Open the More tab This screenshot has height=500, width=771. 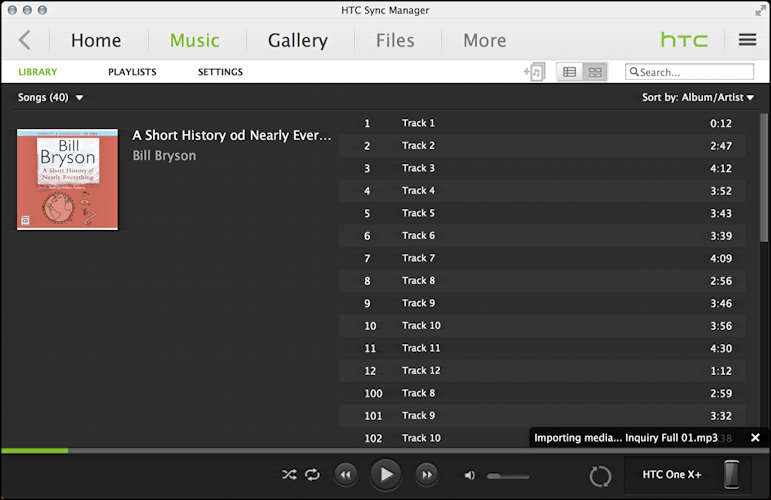coord(484,40)
